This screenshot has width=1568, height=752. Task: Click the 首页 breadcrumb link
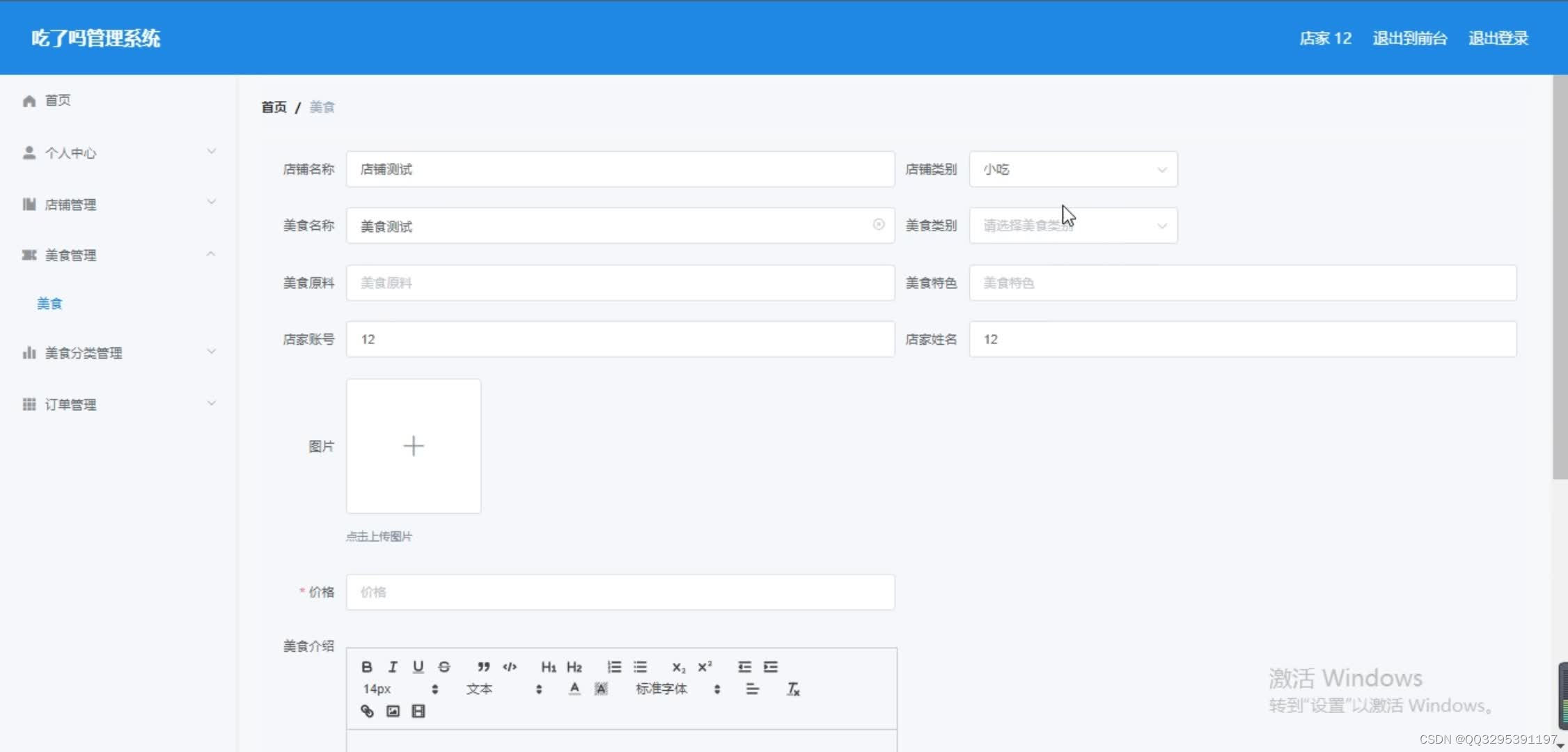274,107
